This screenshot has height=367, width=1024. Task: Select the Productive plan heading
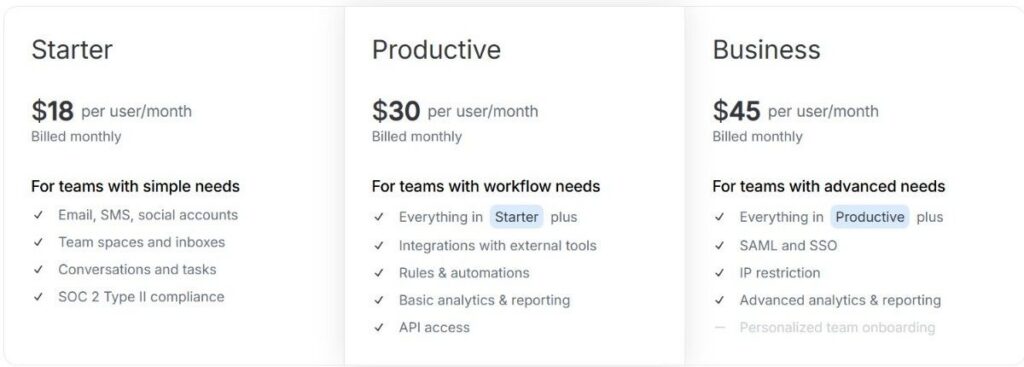[436, 50]
